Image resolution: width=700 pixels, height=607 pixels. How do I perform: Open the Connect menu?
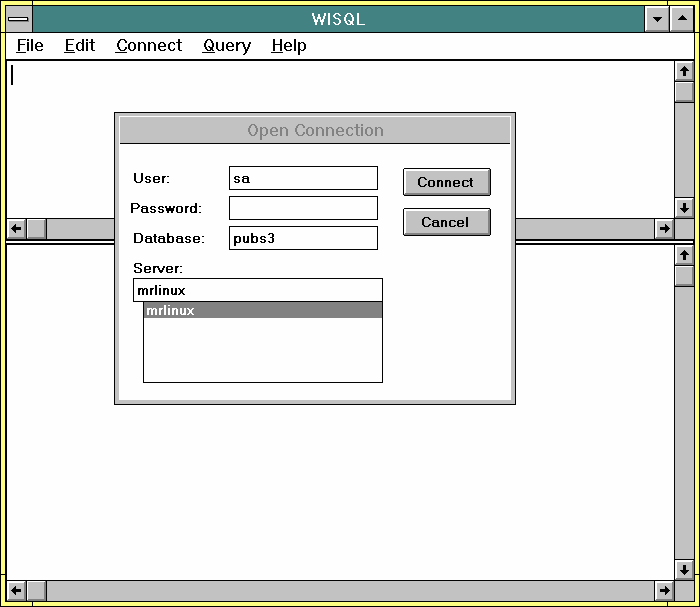[x=149, y=46]
